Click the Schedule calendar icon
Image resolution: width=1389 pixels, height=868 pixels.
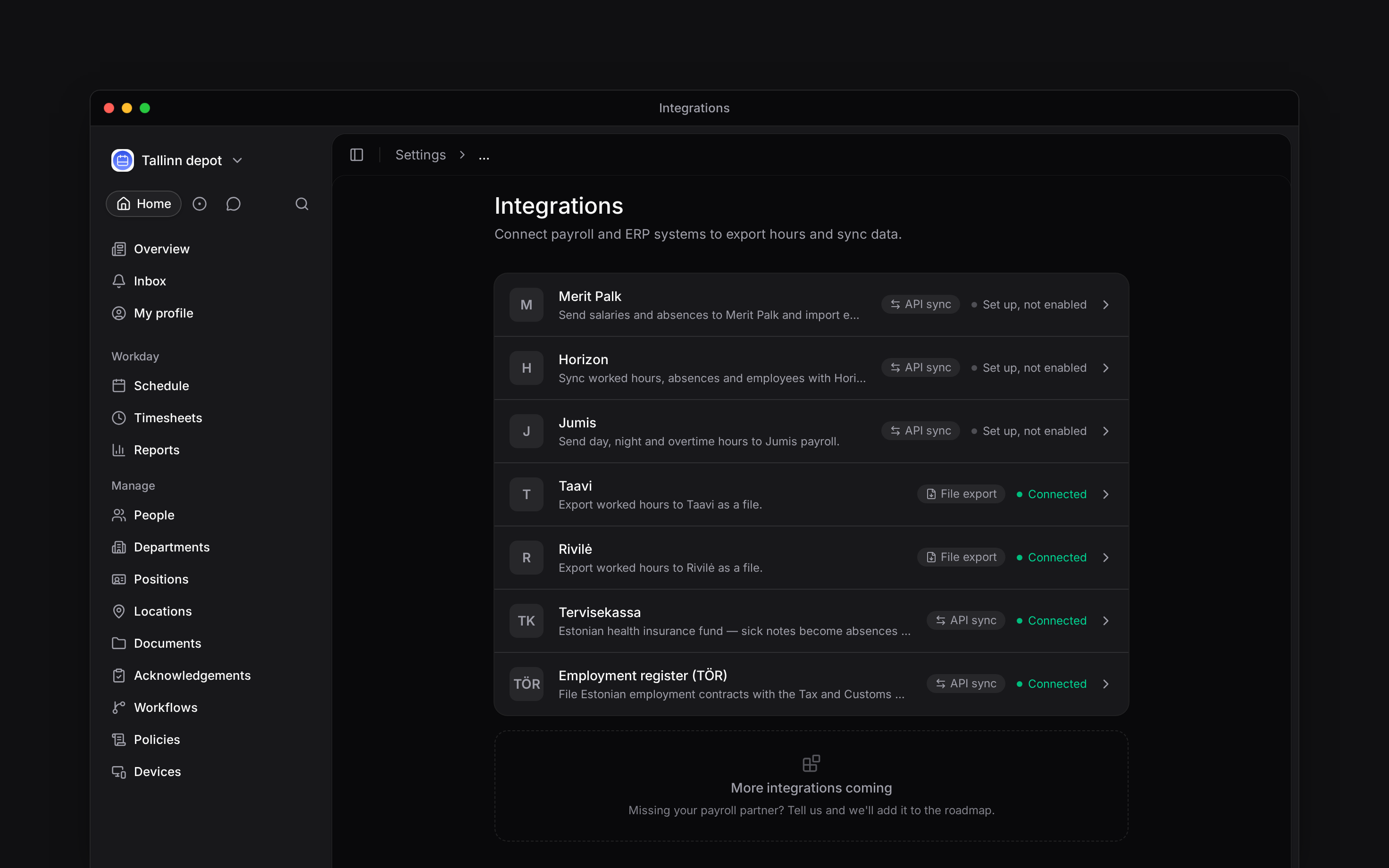(x=119, y=386)
